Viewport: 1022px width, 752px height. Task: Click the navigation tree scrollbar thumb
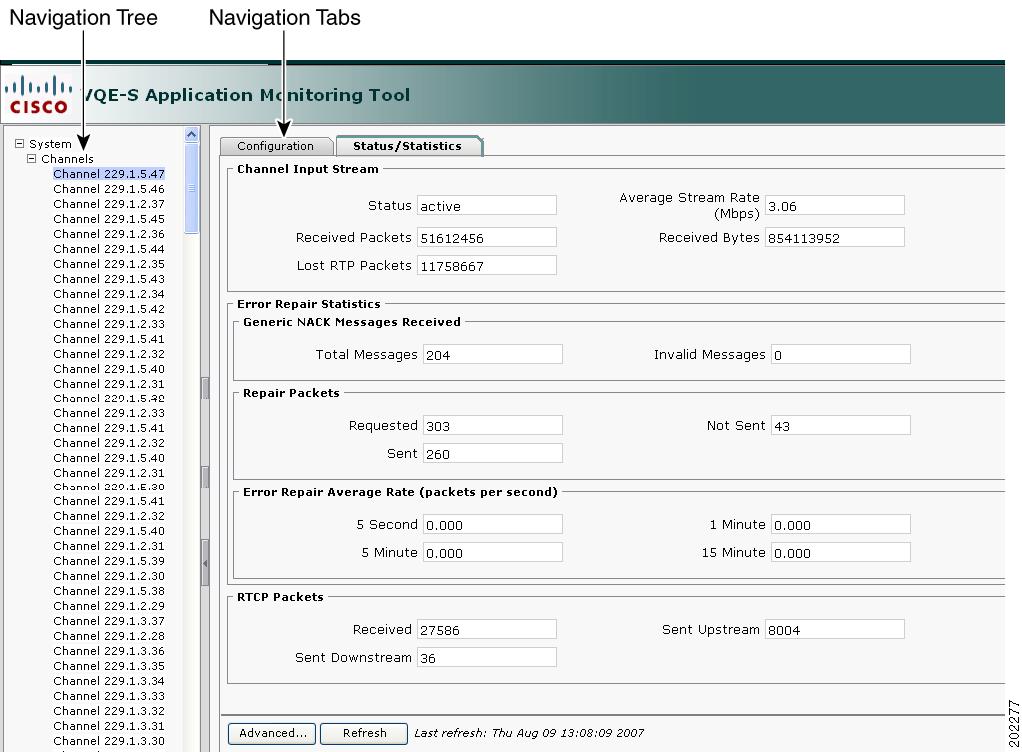(192, 188)
